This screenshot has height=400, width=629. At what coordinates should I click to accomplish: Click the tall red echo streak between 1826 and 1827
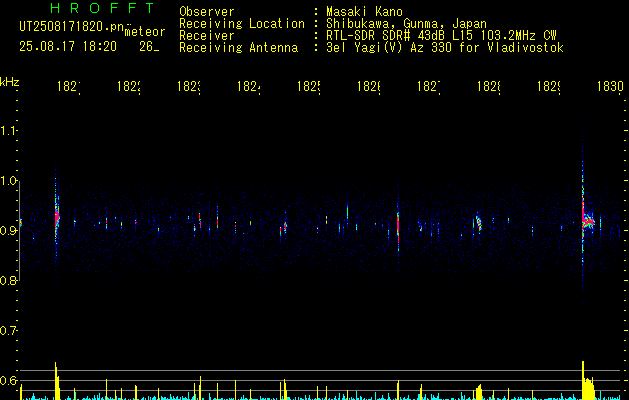[x=398, y=229]
